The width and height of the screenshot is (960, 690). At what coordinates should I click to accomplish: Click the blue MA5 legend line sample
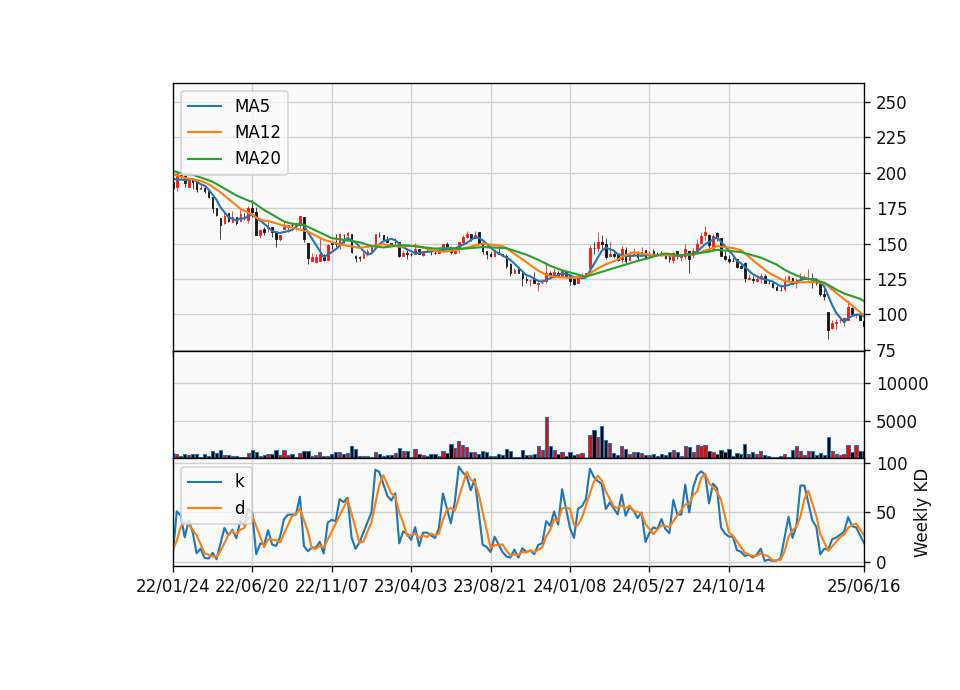pyautogui.click(x=204, y=106)
